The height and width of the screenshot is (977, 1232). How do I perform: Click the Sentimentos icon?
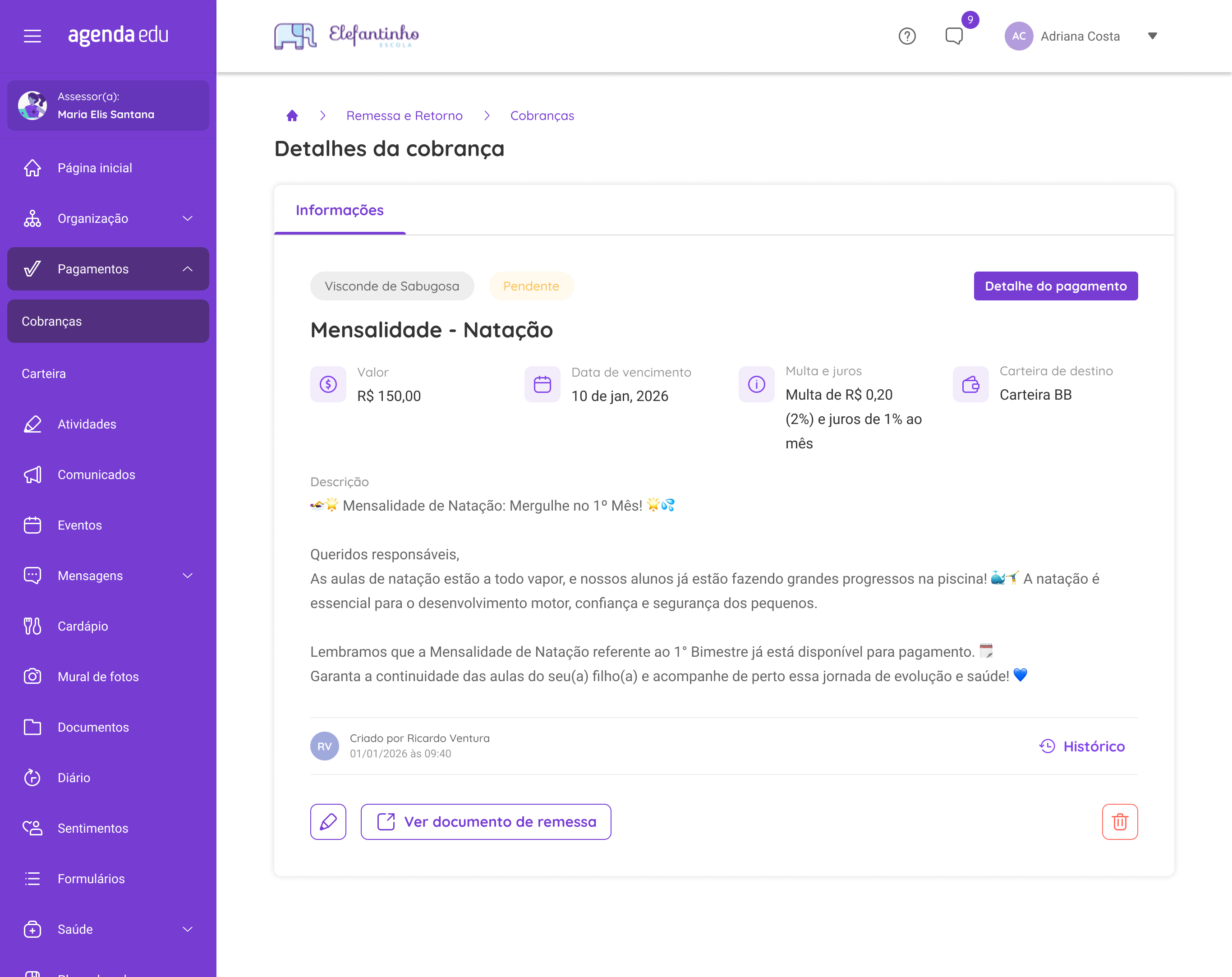click(32, 828)
